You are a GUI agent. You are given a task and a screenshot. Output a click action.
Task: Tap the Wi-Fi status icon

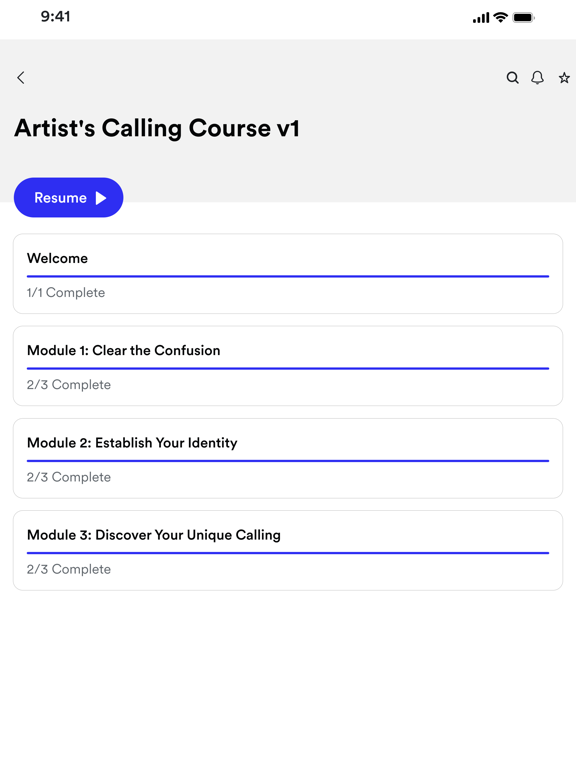(x=500, y=17)
